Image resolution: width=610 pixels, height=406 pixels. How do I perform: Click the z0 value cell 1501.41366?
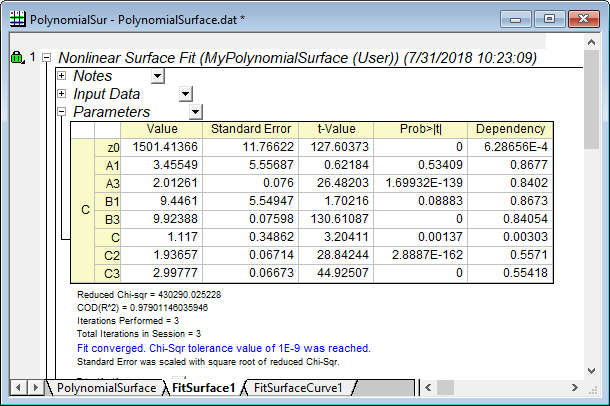coord(161,147)
